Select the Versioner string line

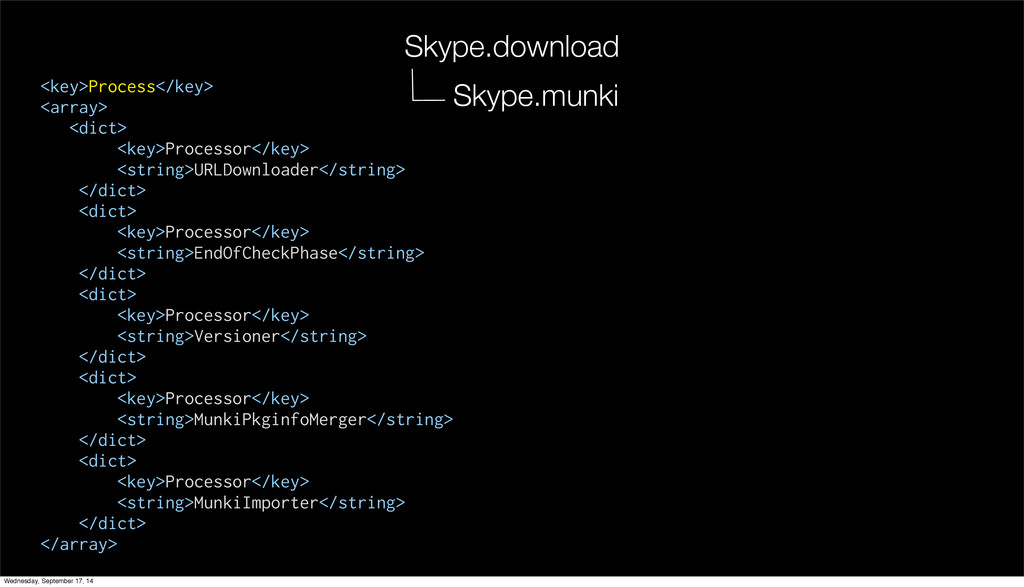coord(242,336)
